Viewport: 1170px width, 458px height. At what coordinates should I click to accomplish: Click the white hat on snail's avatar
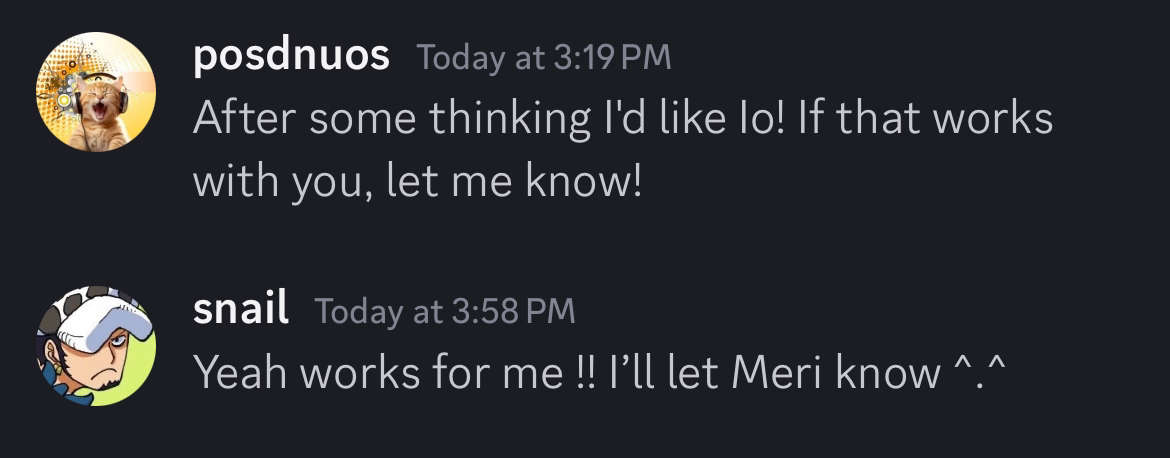(x=102, y=323)
